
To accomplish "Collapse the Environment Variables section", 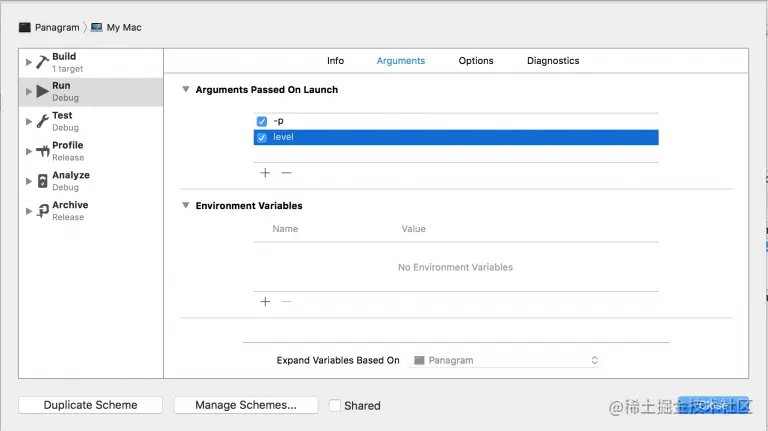I will [x=186, y=206].
